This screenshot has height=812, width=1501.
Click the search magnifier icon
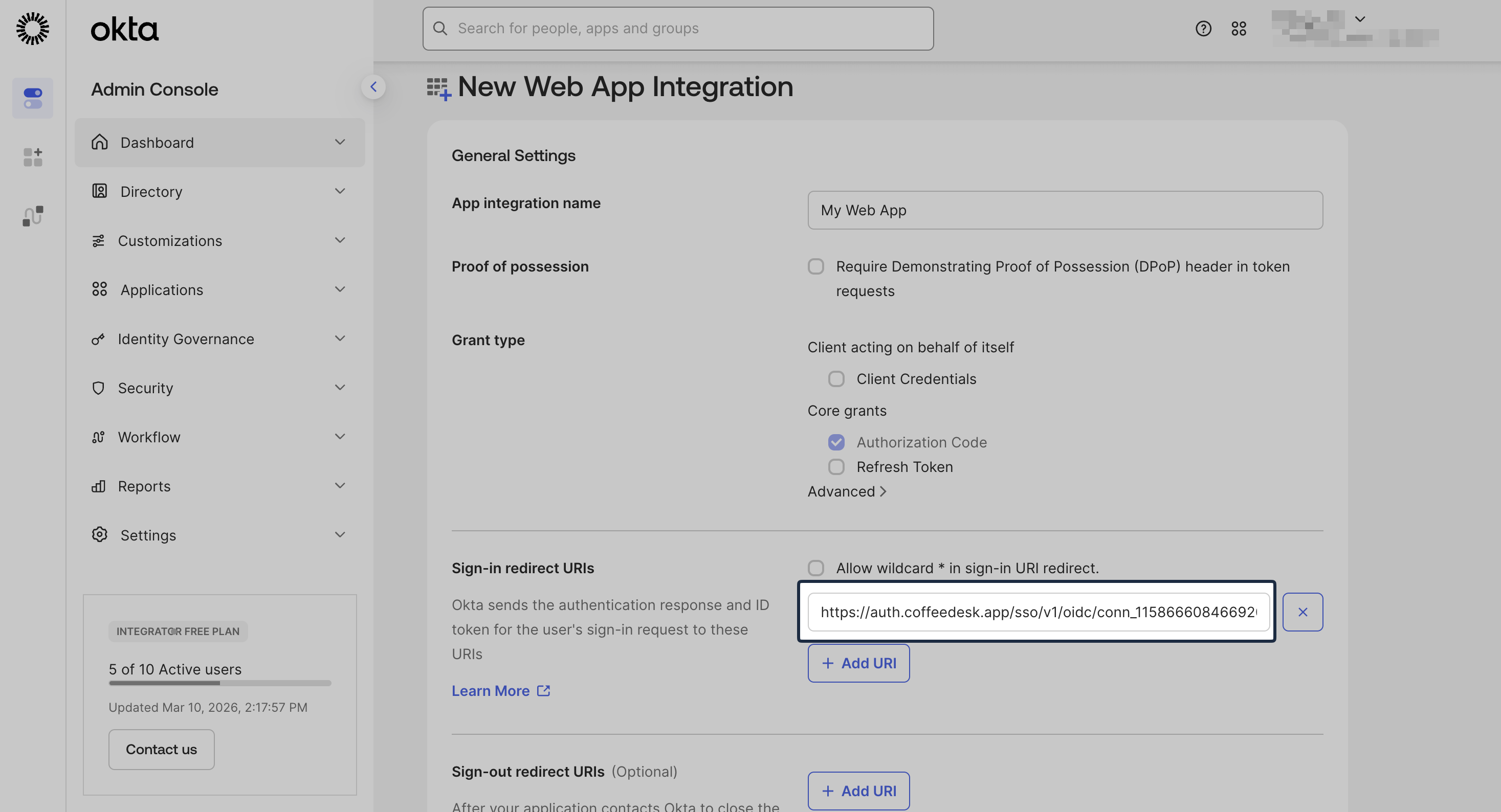[x=440, y=28]
